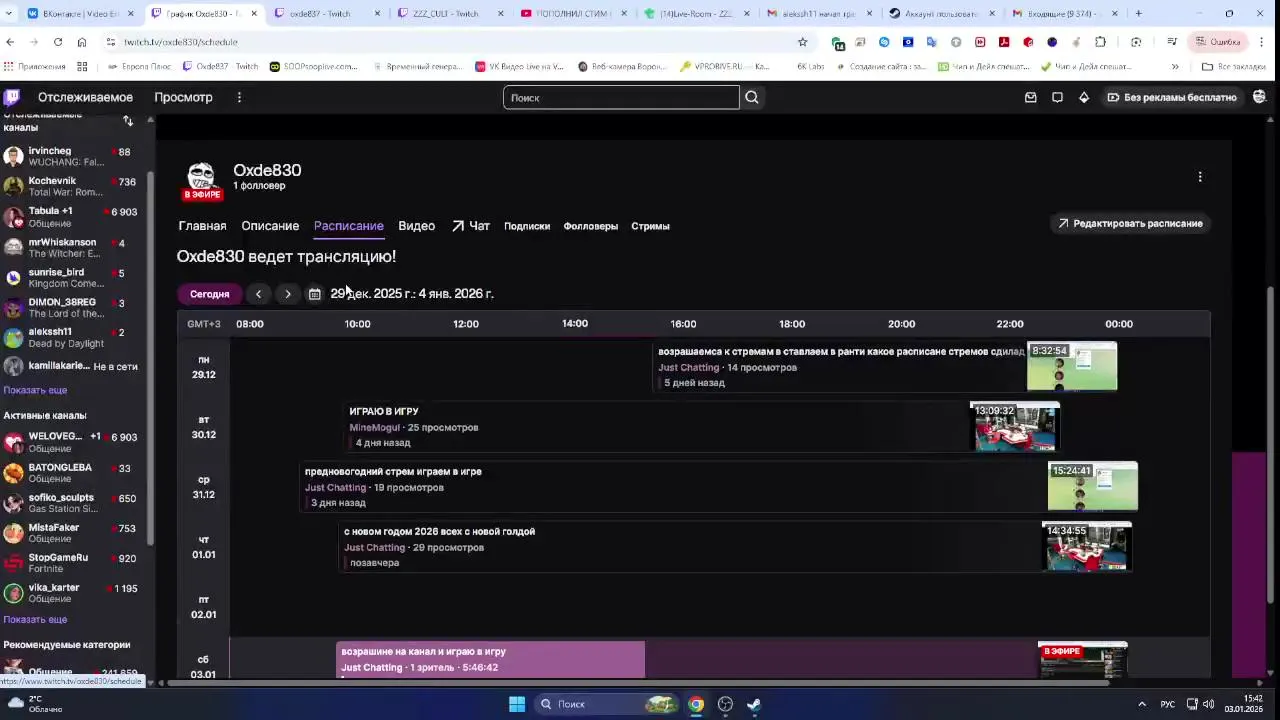Open Steam icon on the taskbar
This screenshot has height=720, width=1280.
(754, 704)
